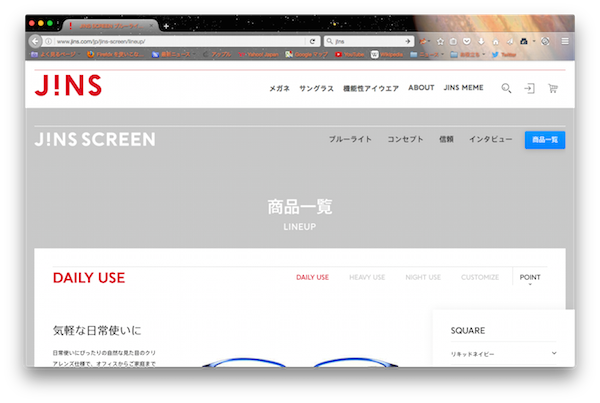Click the browser search field containing jins
600x403 pixels.
coord(369,41)
